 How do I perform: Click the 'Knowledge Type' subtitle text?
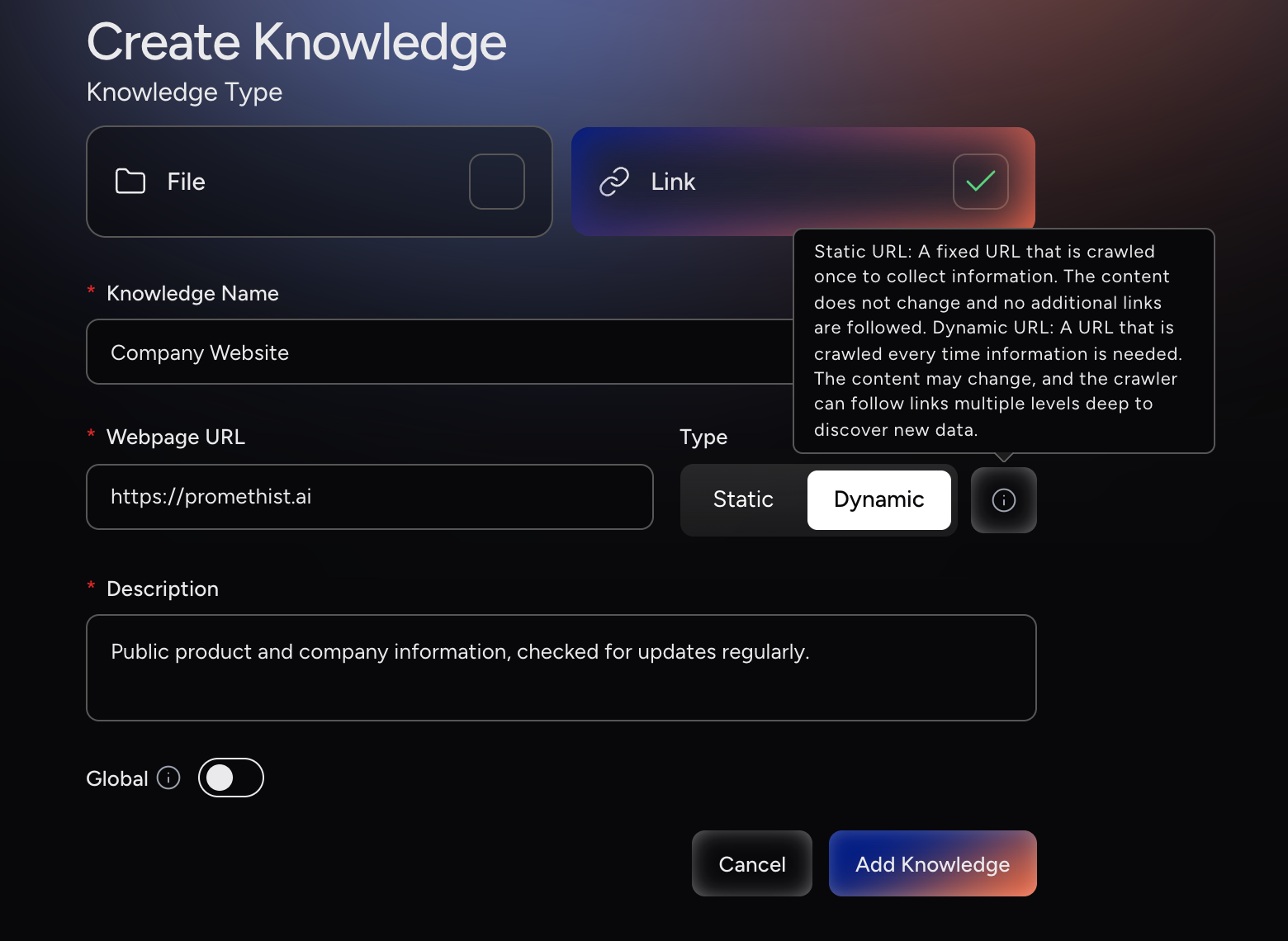(184, 92)
